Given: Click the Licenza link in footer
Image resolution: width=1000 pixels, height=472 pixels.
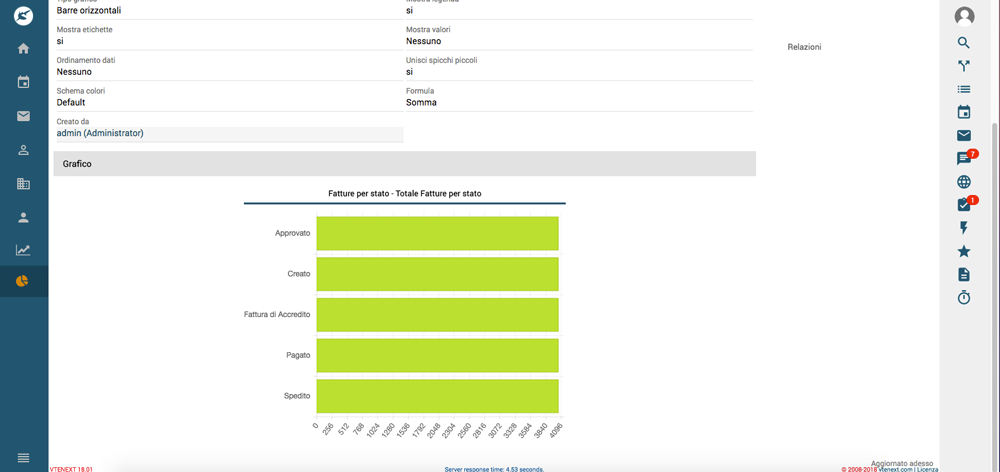Looking at the screenshot, I should click(927, 469).
